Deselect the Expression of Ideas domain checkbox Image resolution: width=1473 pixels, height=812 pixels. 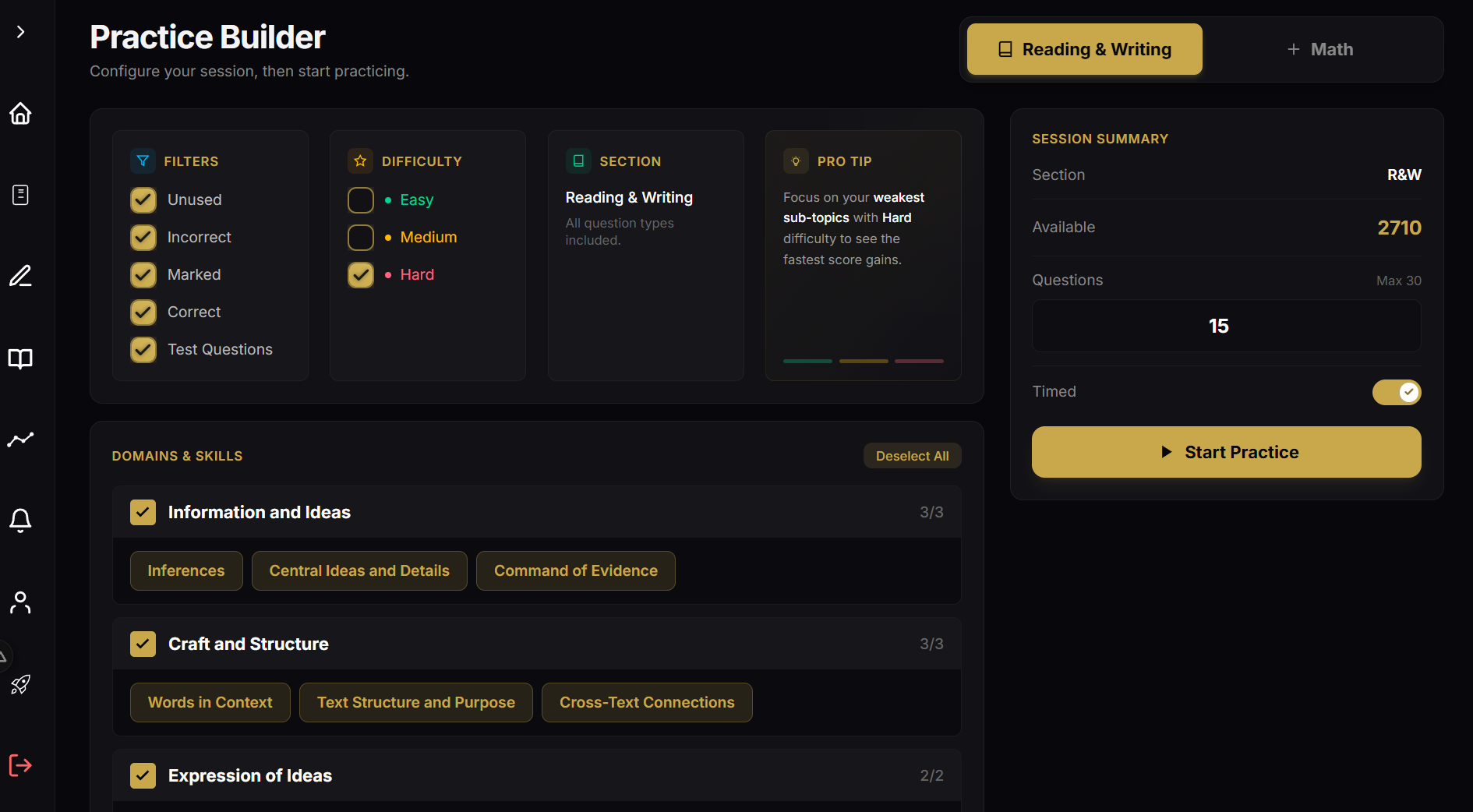coord(143,775)
